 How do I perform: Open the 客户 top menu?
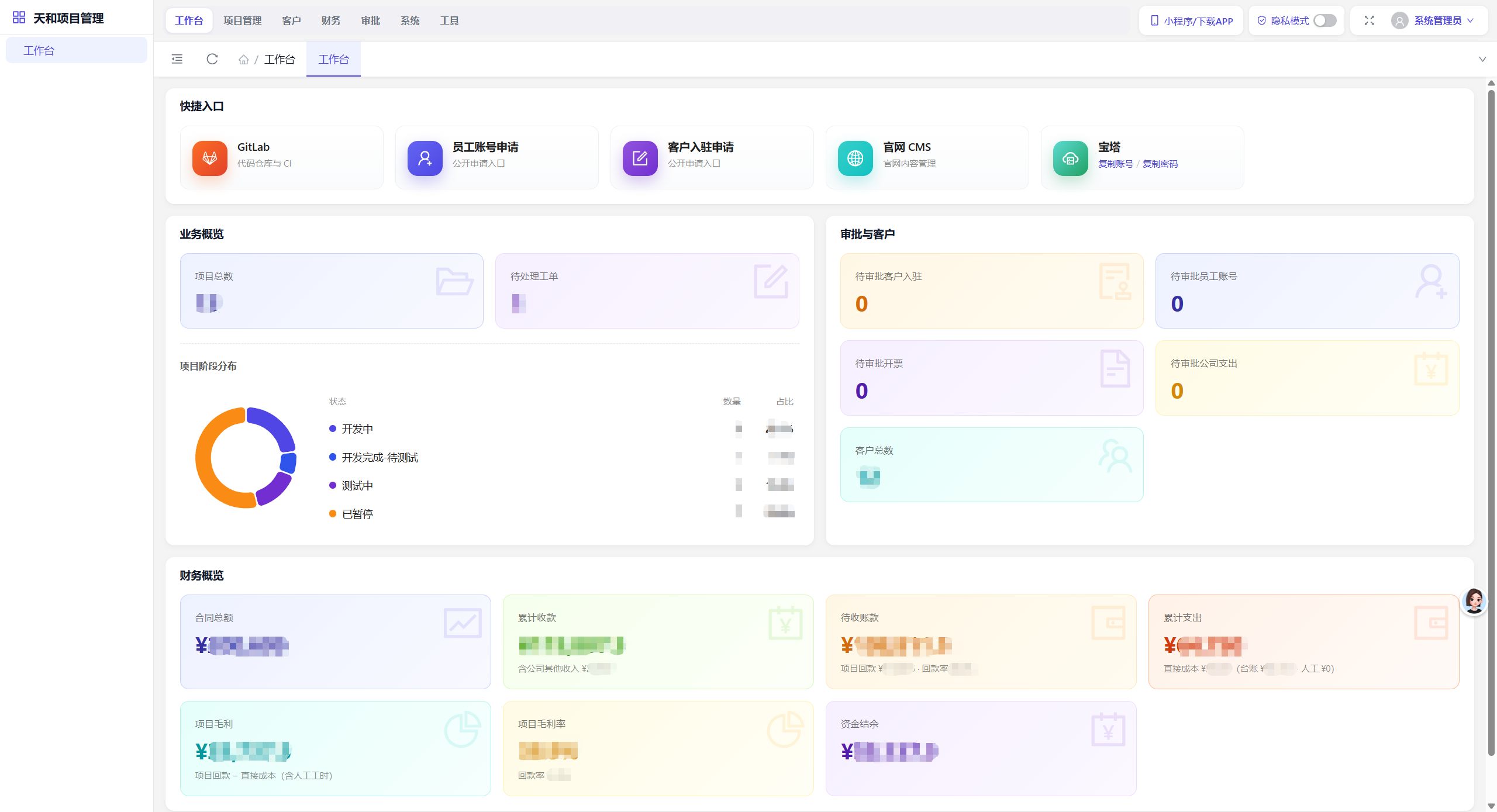tap(291, 20)
